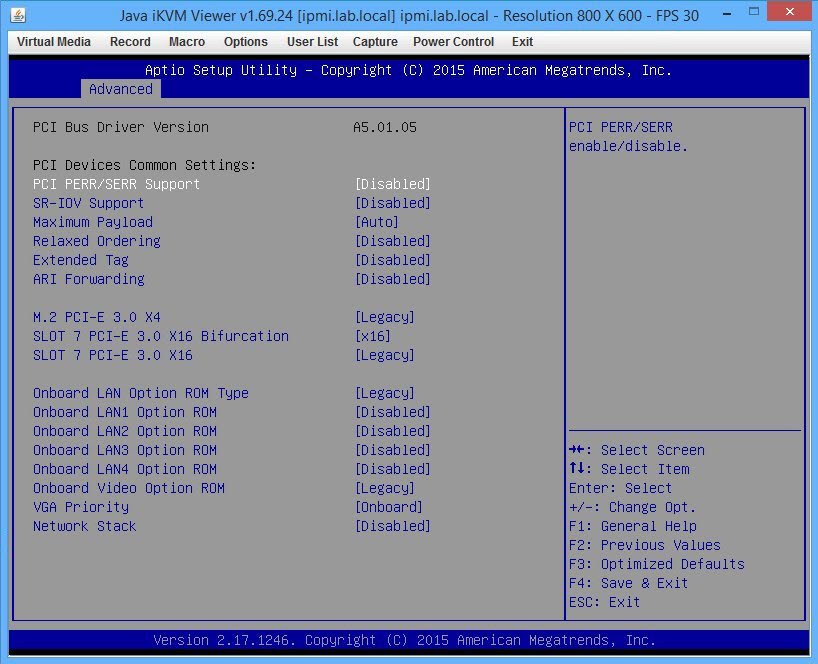Change Onboard LAN1 Option ROM Disabled value
This screenshot has height=664, width=818.
(x=393, y=412)
